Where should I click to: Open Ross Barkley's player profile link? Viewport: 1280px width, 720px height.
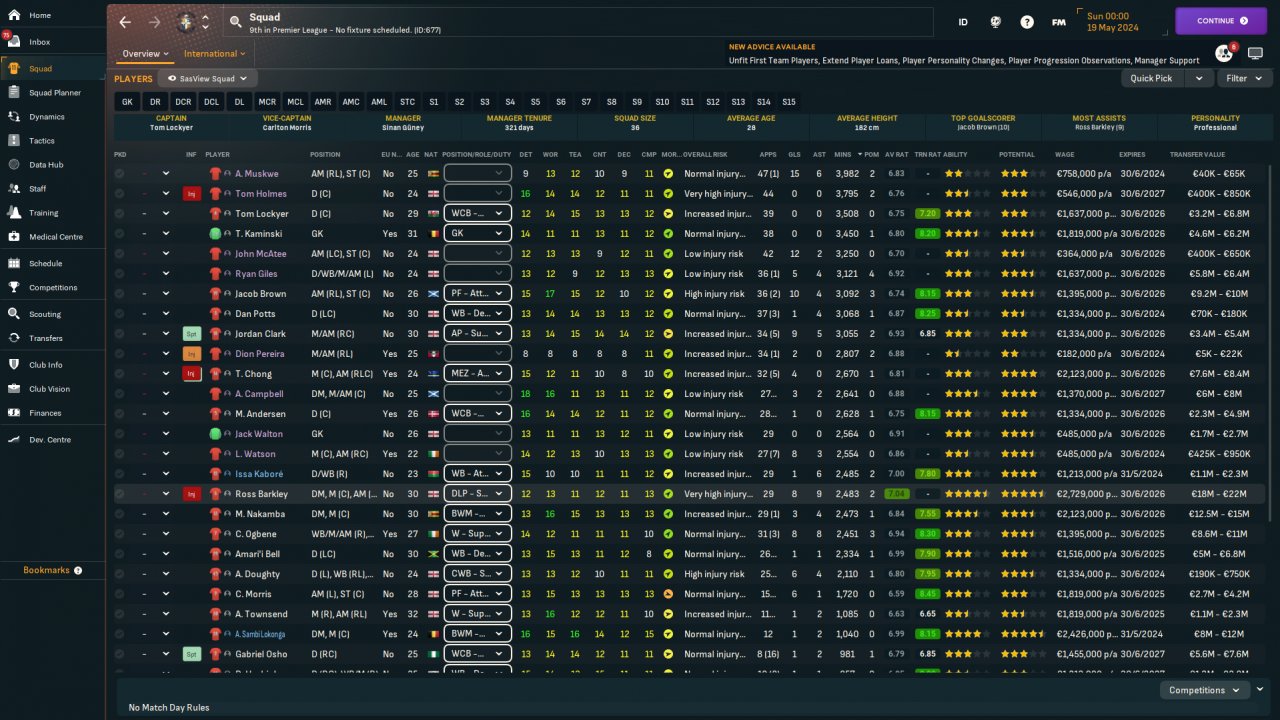(261, 494)
